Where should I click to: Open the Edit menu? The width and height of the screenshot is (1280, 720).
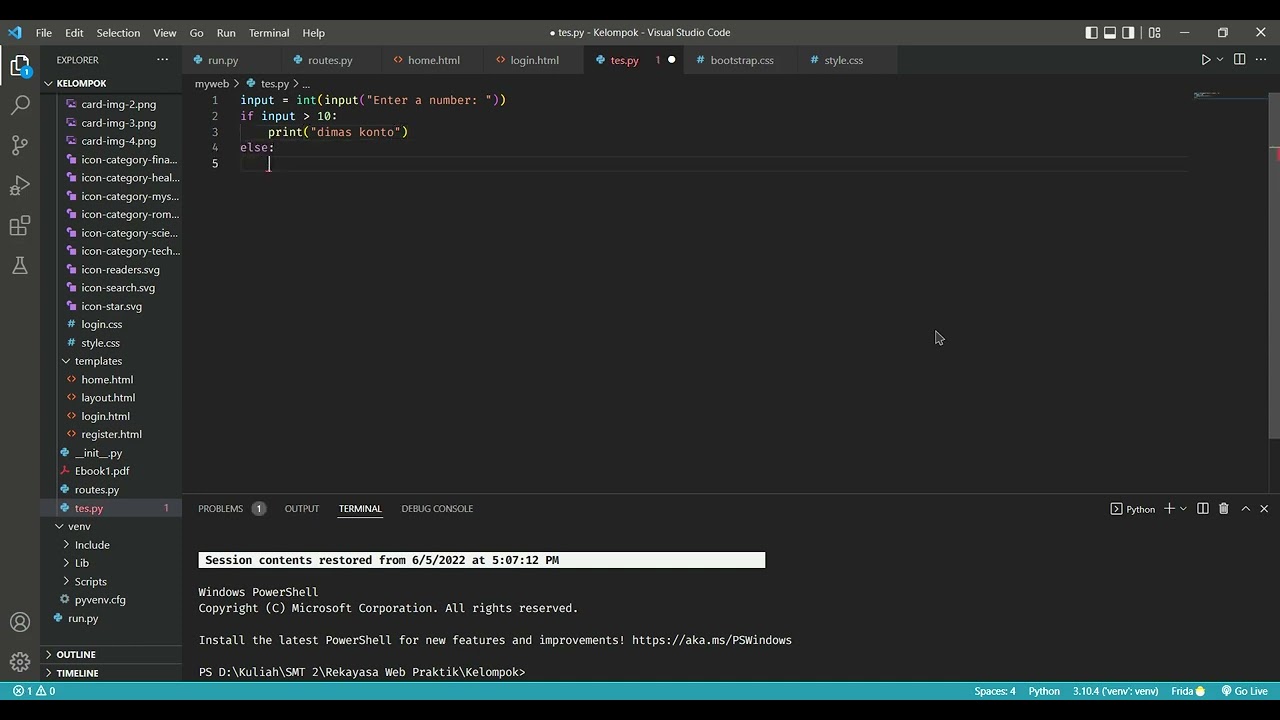(x=74, y=32)
